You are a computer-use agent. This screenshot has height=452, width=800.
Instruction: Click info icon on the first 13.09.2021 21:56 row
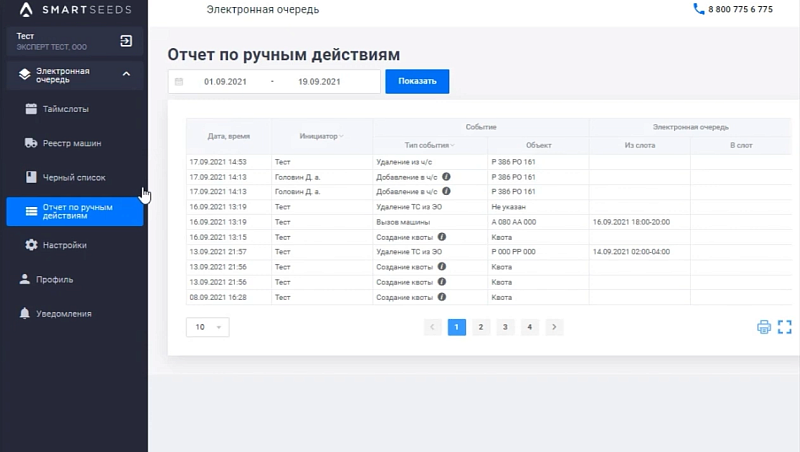click(x=442, y=266)
